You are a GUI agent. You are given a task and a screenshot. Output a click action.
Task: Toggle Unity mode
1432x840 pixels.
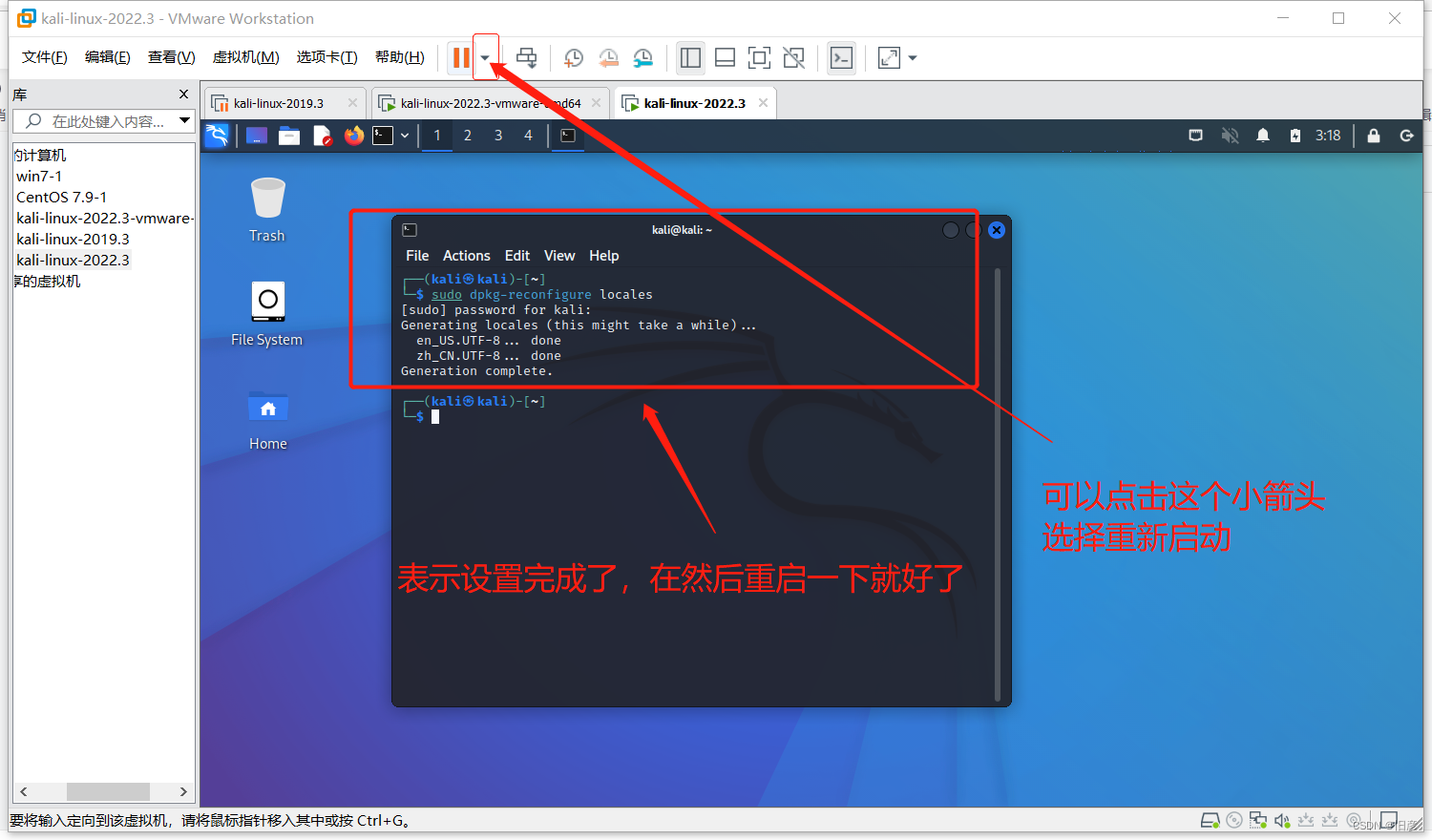click(793, 57)
